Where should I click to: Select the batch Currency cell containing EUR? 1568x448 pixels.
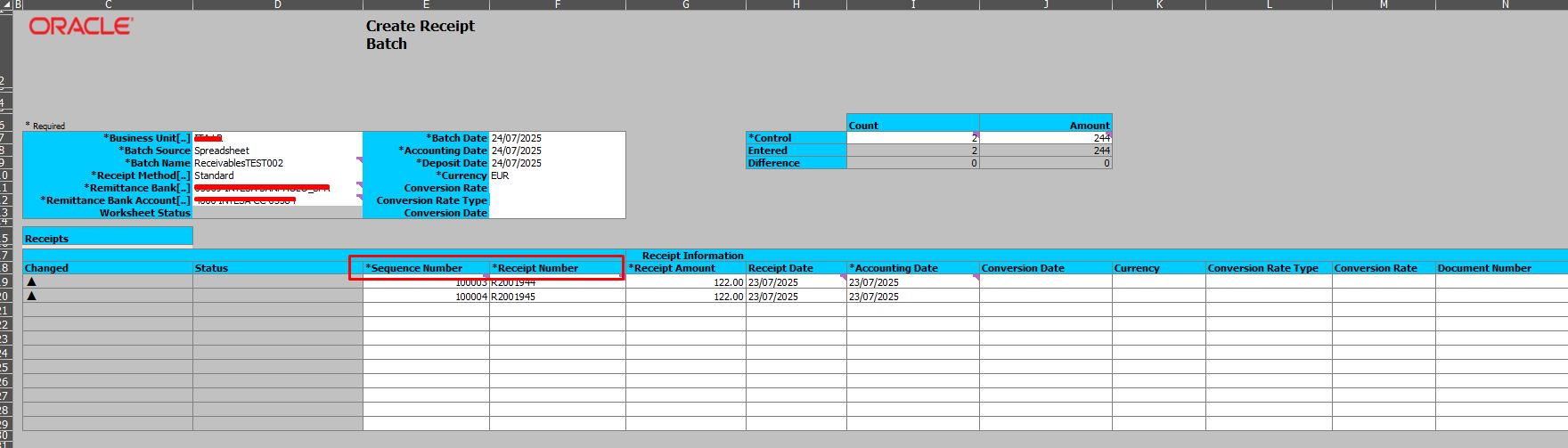coord(558,175)
